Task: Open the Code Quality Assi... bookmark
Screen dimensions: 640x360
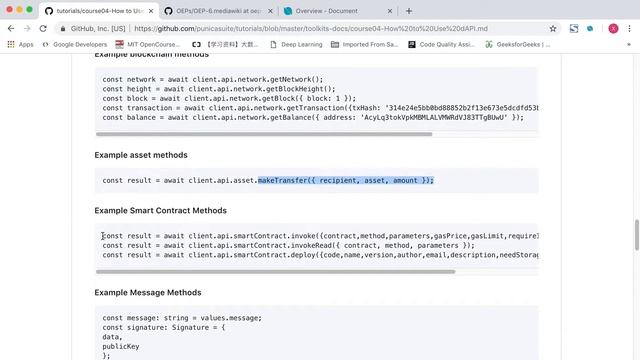Action: [441, 44]
